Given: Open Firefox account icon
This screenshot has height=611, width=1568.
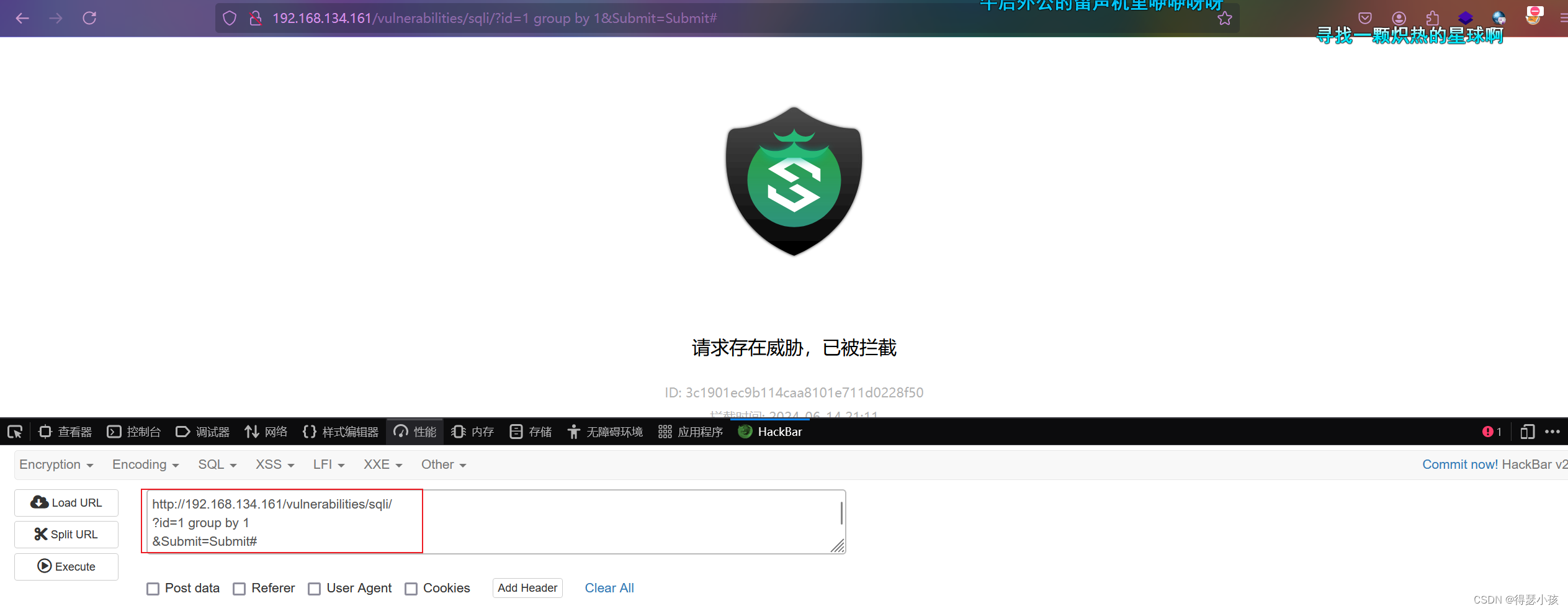Looking at the screenshot, I should 1399,18.
